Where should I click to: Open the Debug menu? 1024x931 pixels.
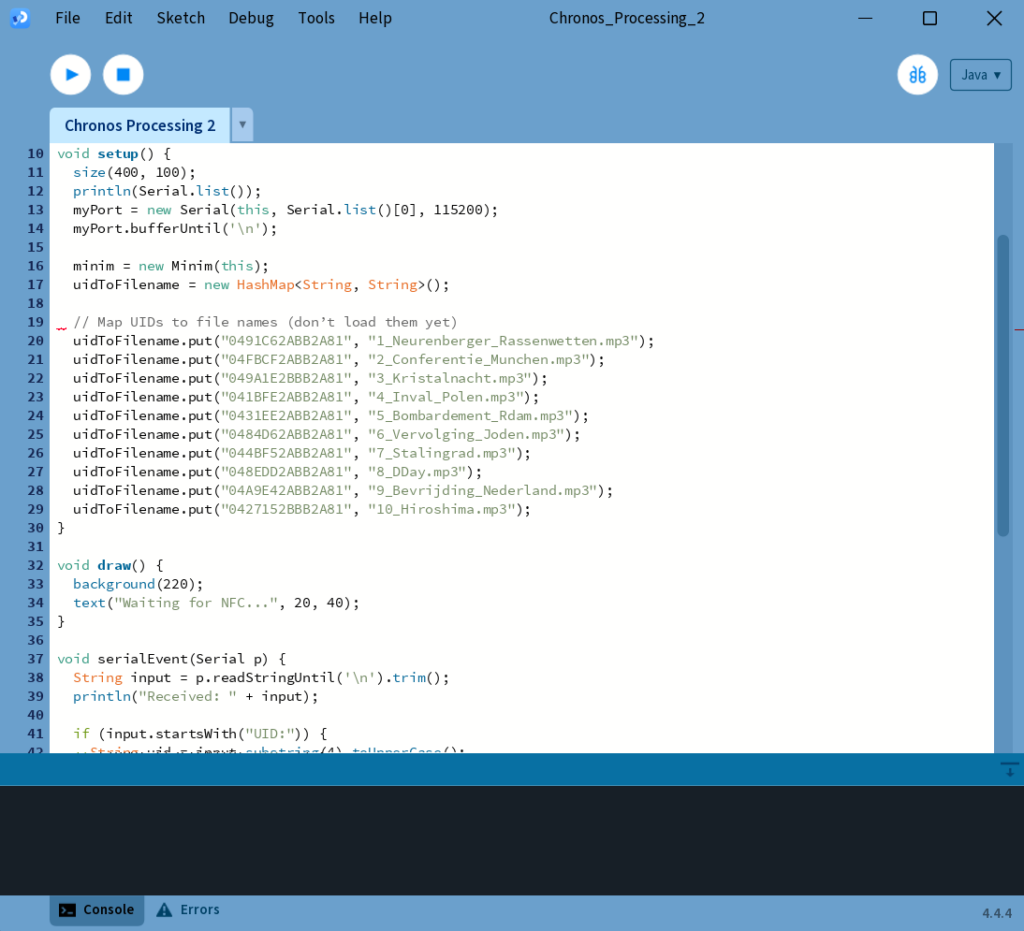tap(251, 18)
